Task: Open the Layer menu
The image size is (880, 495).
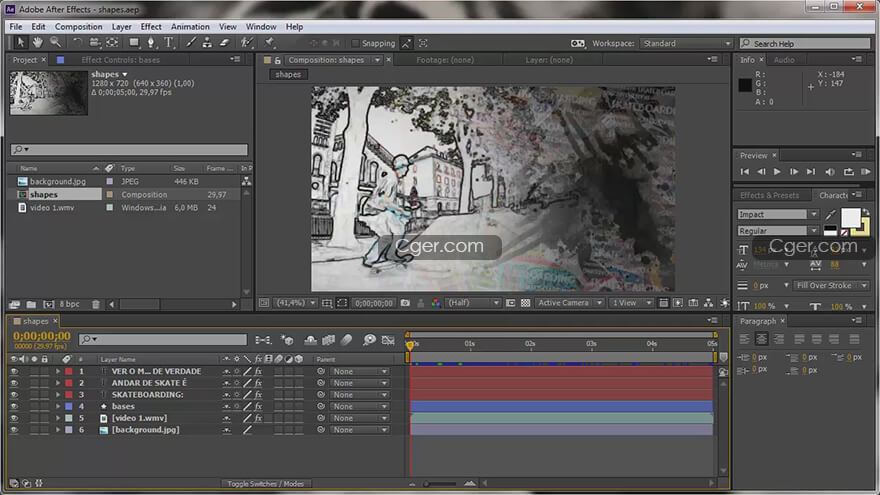Action: [121, 26]
